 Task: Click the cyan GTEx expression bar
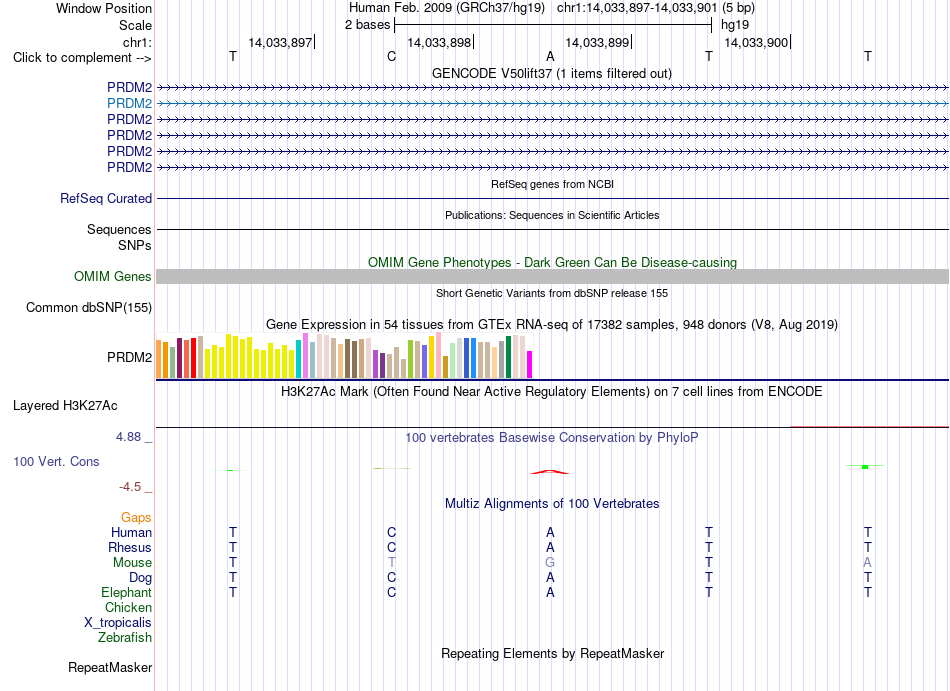tap(298, 359)
